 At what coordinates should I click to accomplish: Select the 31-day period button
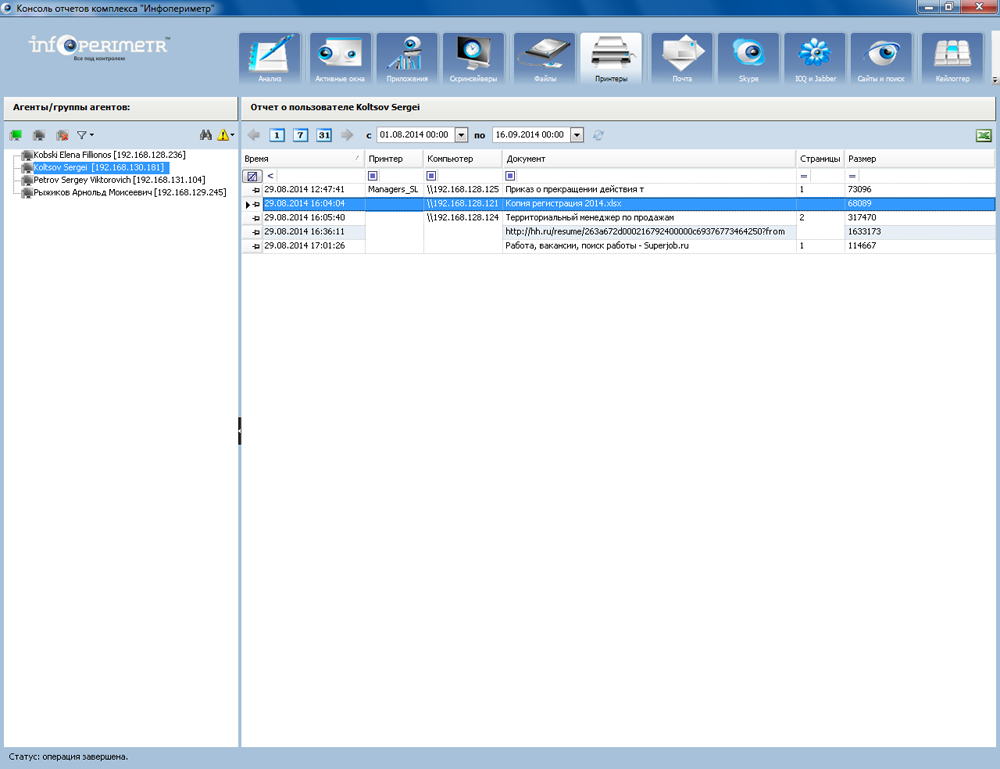(x=324, y=135)
